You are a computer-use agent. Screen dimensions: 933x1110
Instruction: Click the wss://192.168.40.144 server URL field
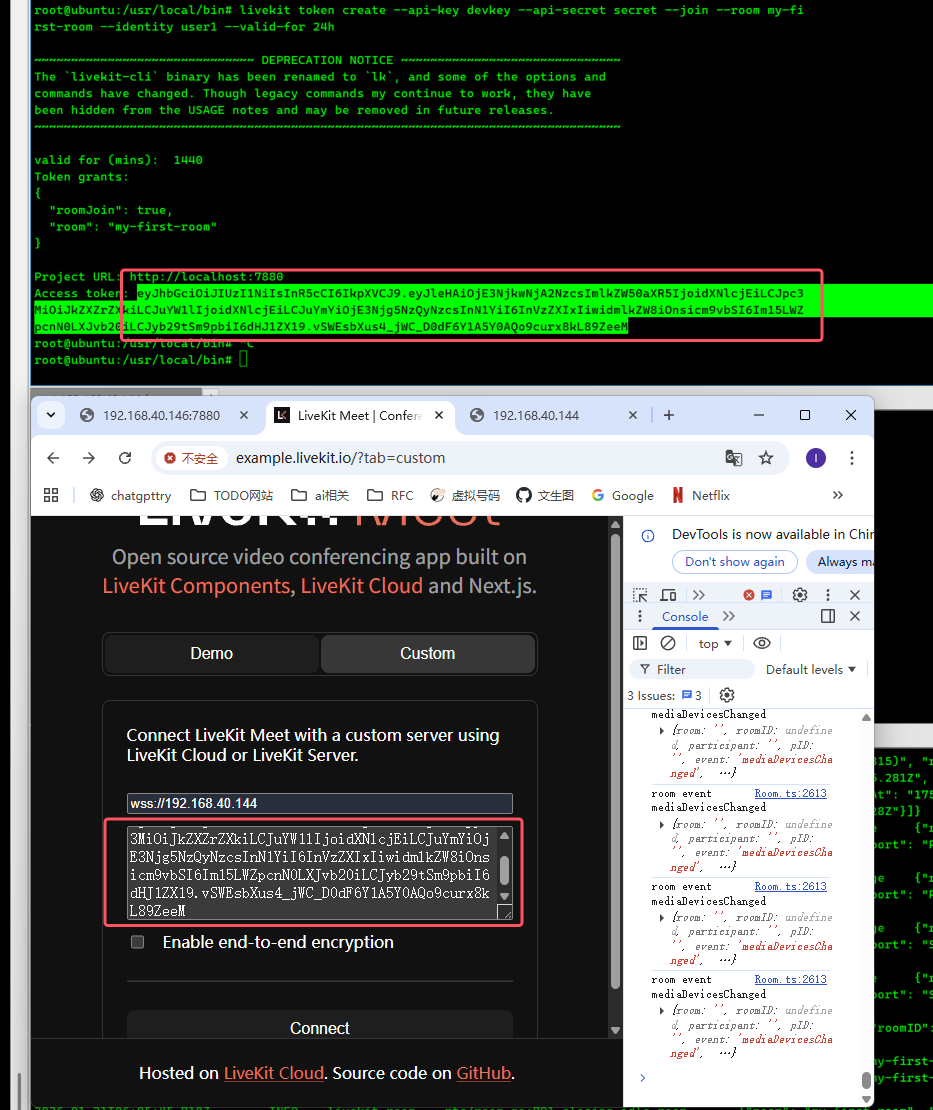pos(319,803)
